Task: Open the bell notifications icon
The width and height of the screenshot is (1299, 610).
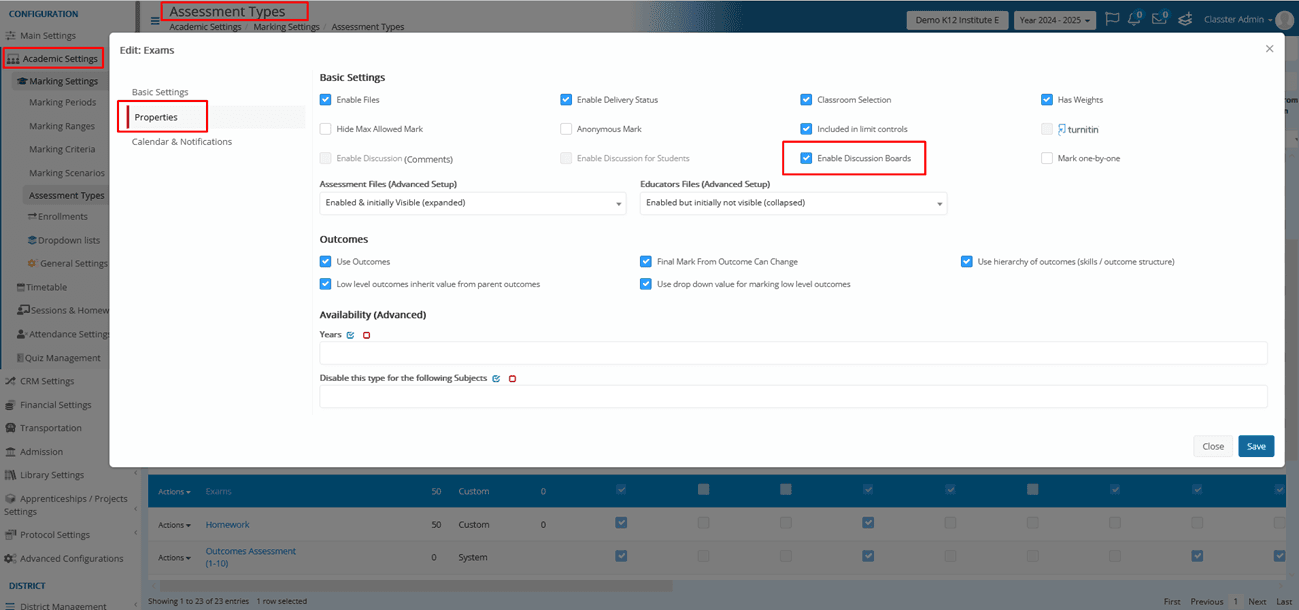Action: [x=1136, y=19]
